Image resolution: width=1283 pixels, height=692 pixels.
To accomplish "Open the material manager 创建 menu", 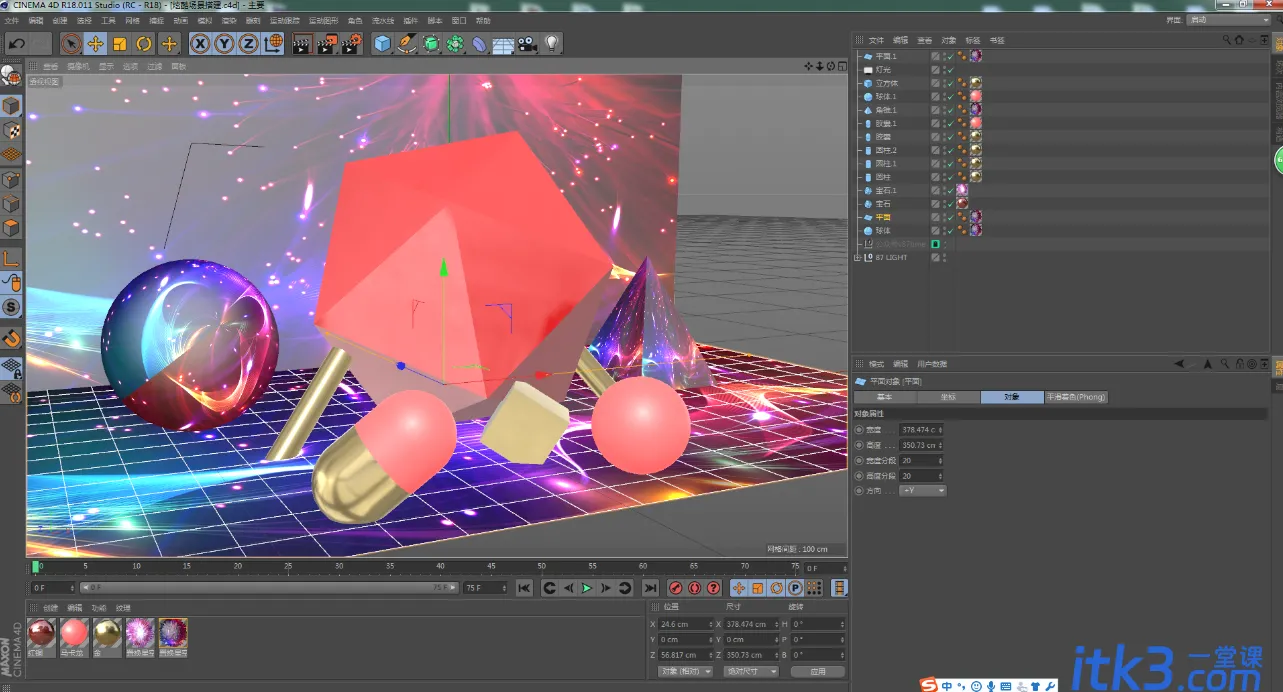I will (x=50, y=608).
